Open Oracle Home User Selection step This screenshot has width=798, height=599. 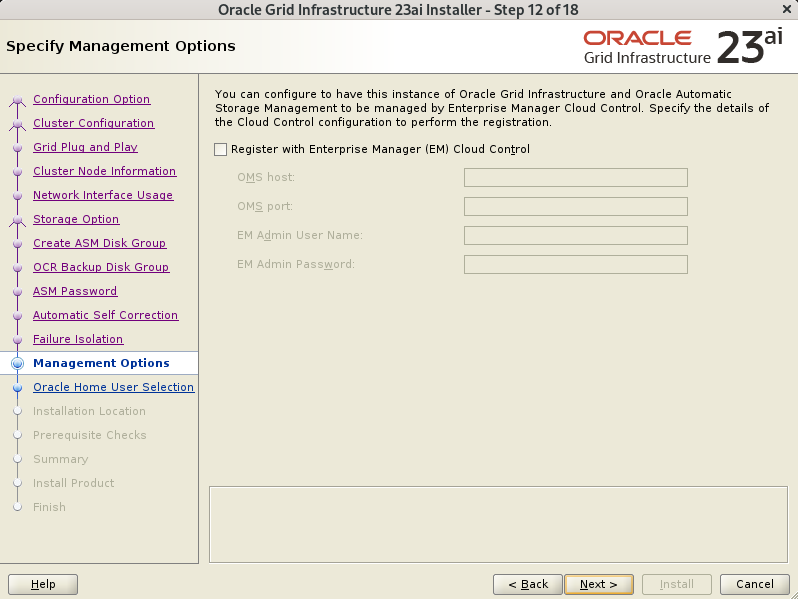(113, 387)
